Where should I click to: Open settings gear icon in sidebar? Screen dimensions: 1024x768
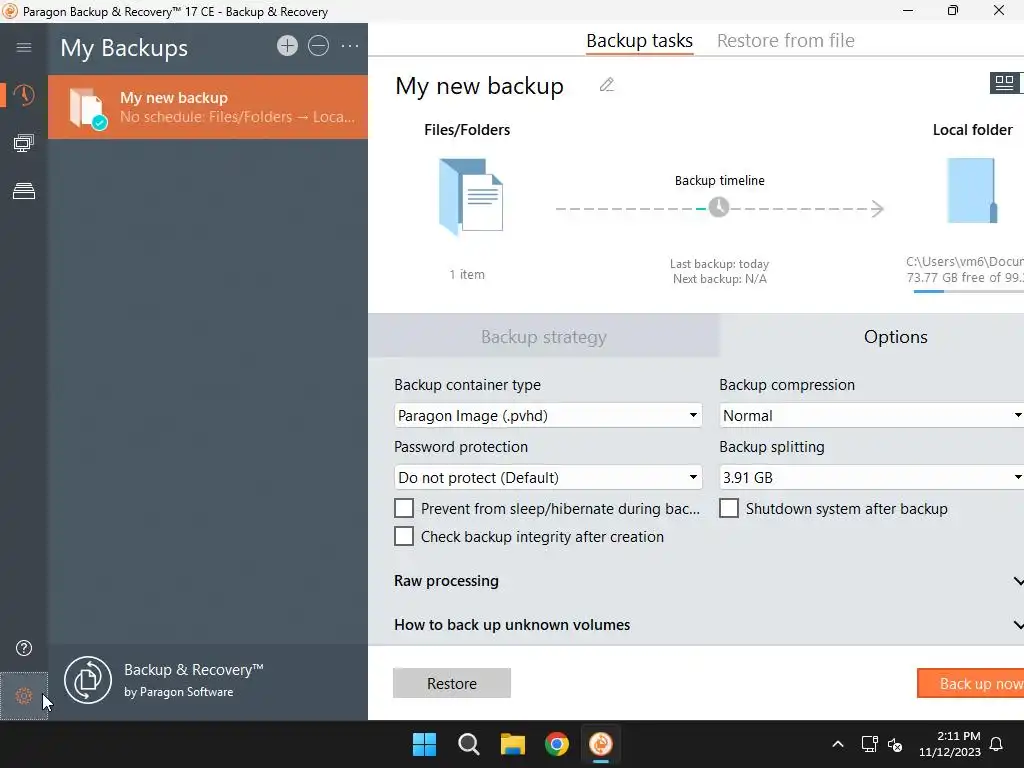tap(24, 696)
